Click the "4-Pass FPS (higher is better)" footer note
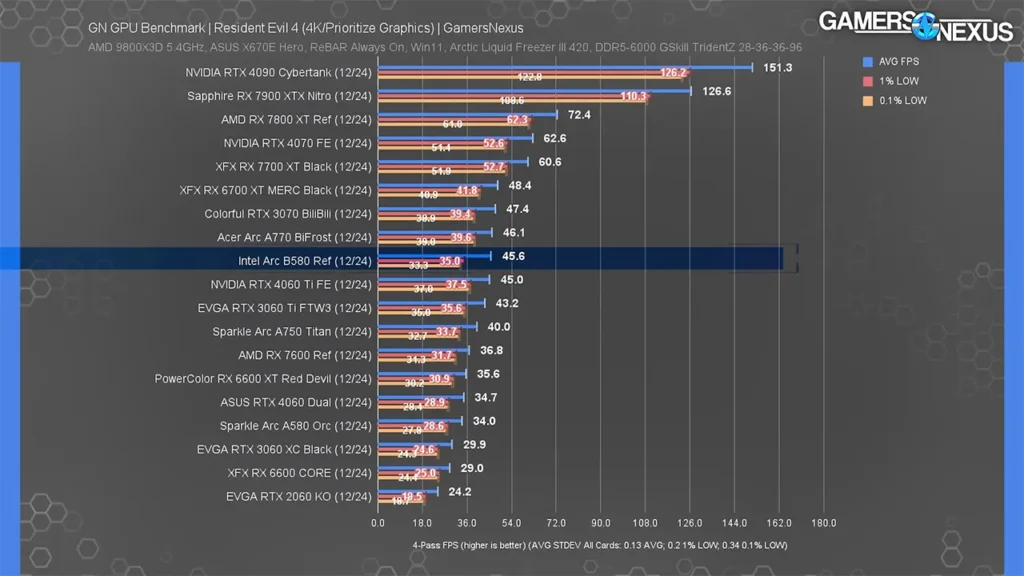Viewport: 1024px width, 576px height. [600, 545]
